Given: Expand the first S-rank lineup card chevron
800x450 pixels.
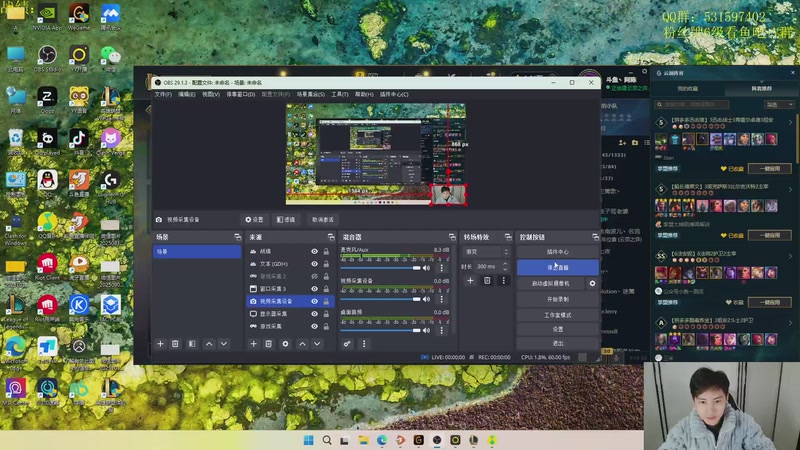Looking at the screenshot, I should pyautogui.click(x=790, y=122).
